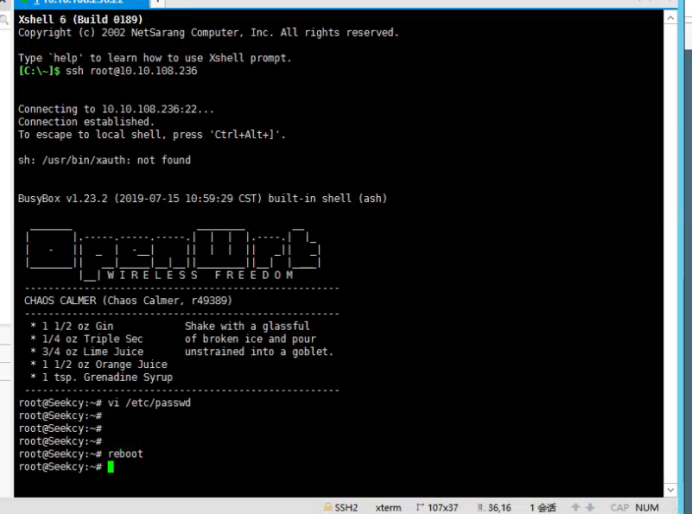Image resolution: width=692 pixels, height=514 pixels.
Task: Click the BusyBox v1.23.2 version line
Action: pos(202,199)
